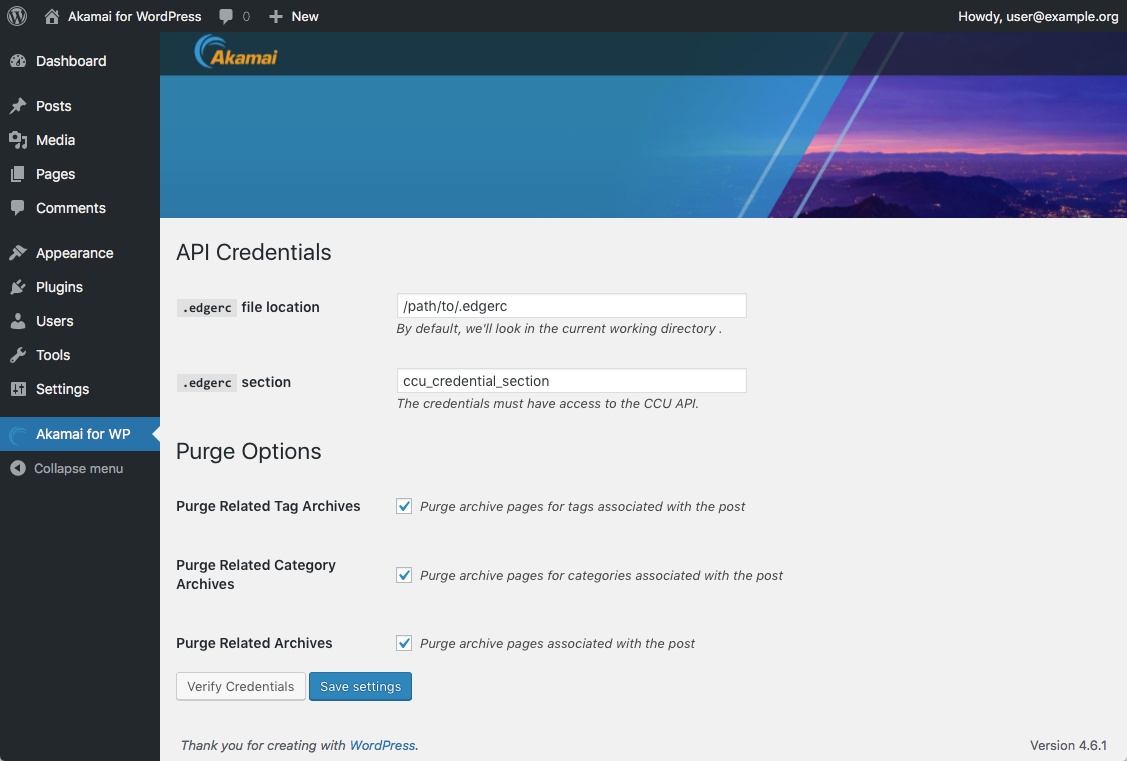This screenshot has width=1127, height=761.
Task: Click 'API Credentials' heading
Action: 254,252
